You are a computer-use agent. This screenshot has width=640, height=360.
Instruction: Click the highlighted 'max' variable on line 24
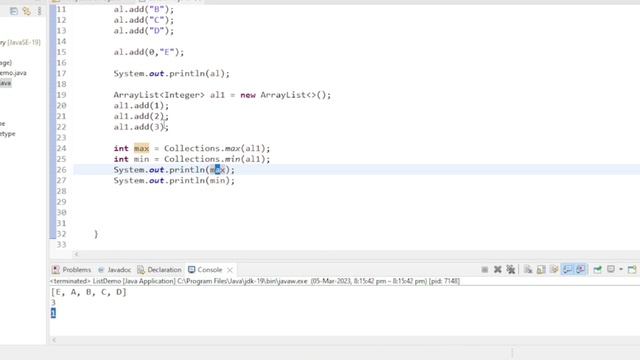click(x=141, y=149)
